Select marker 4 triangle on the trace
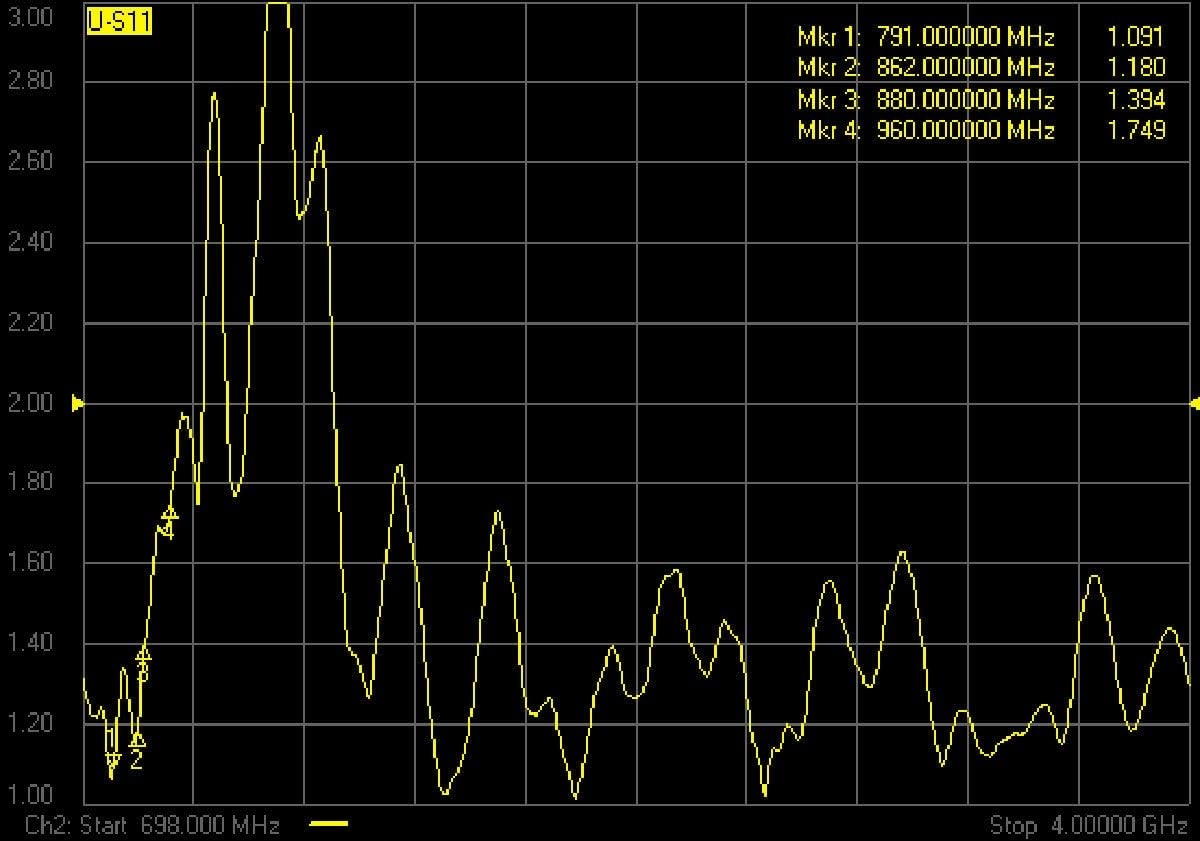 click(169, 515)
